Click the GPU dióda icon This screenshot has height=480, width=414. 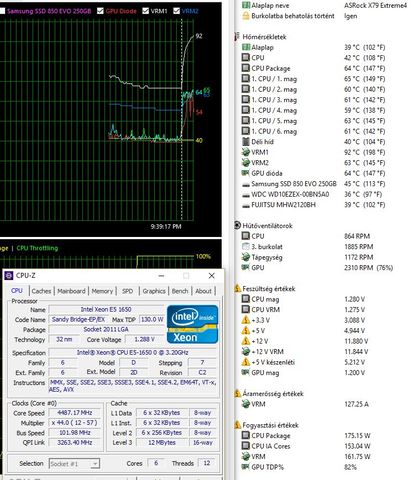click(x=246, y=173)
